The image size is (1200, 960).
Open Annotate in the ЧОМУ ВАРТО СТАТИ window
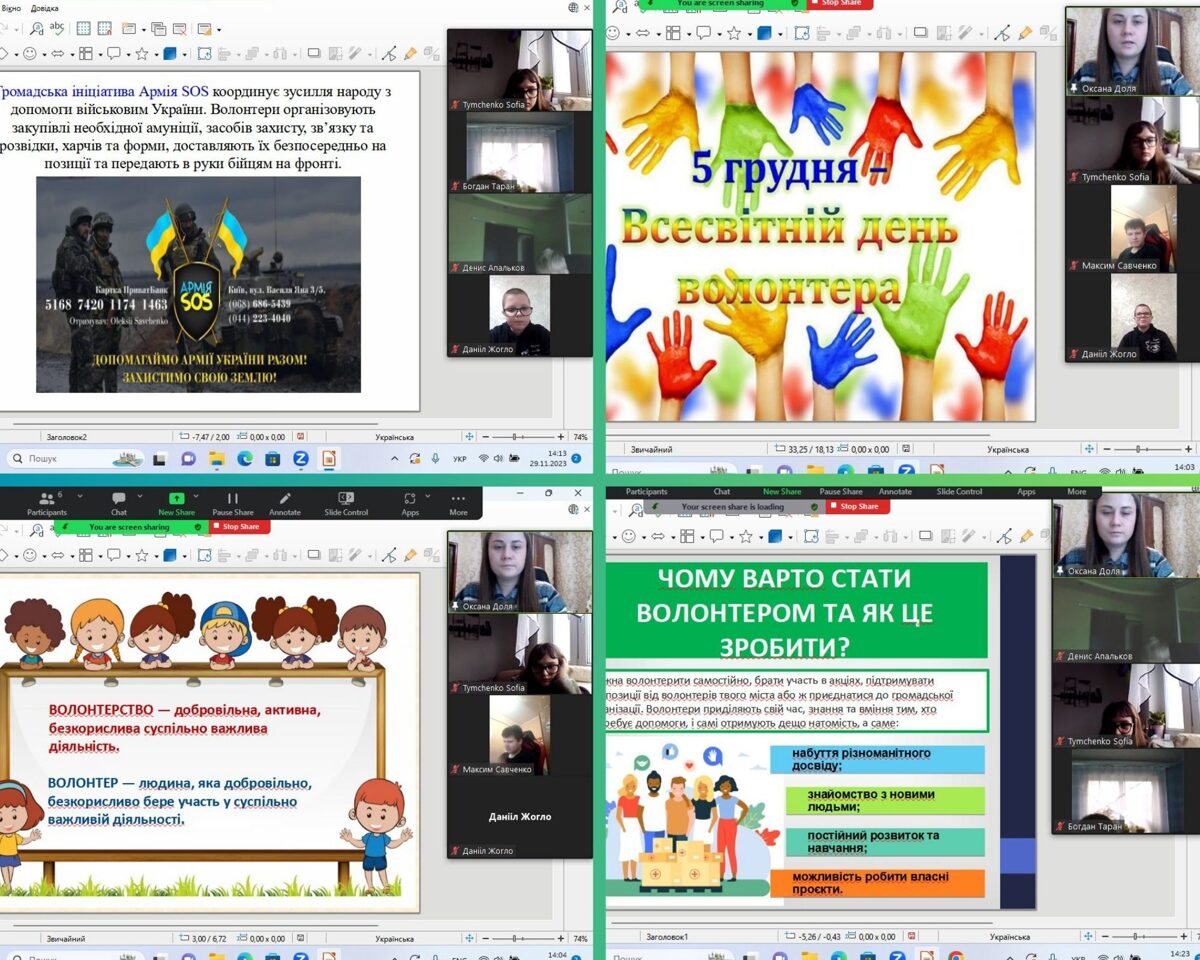pos(895,492)
